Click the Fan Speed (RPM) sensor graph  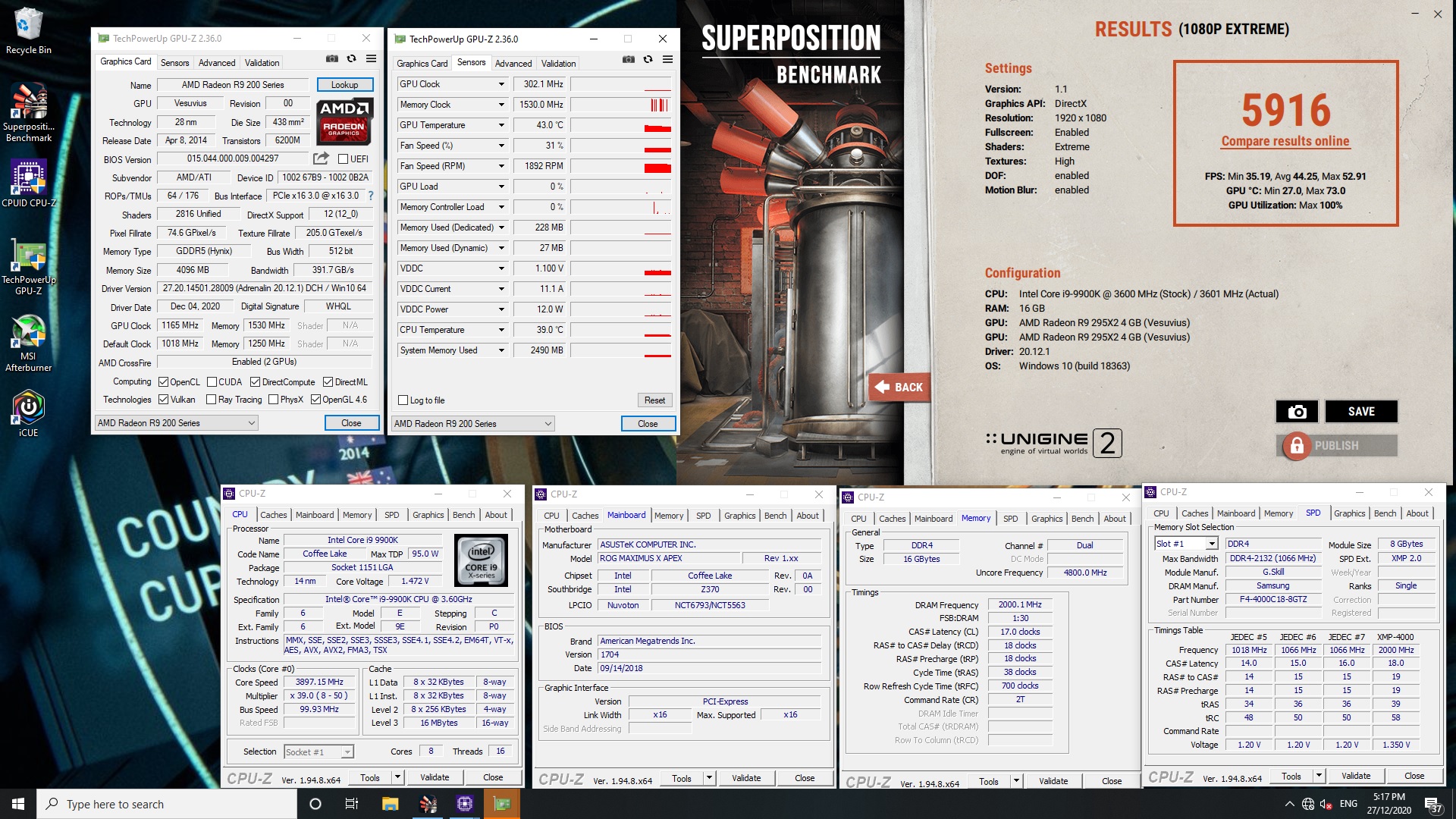(x=621, y=166)
